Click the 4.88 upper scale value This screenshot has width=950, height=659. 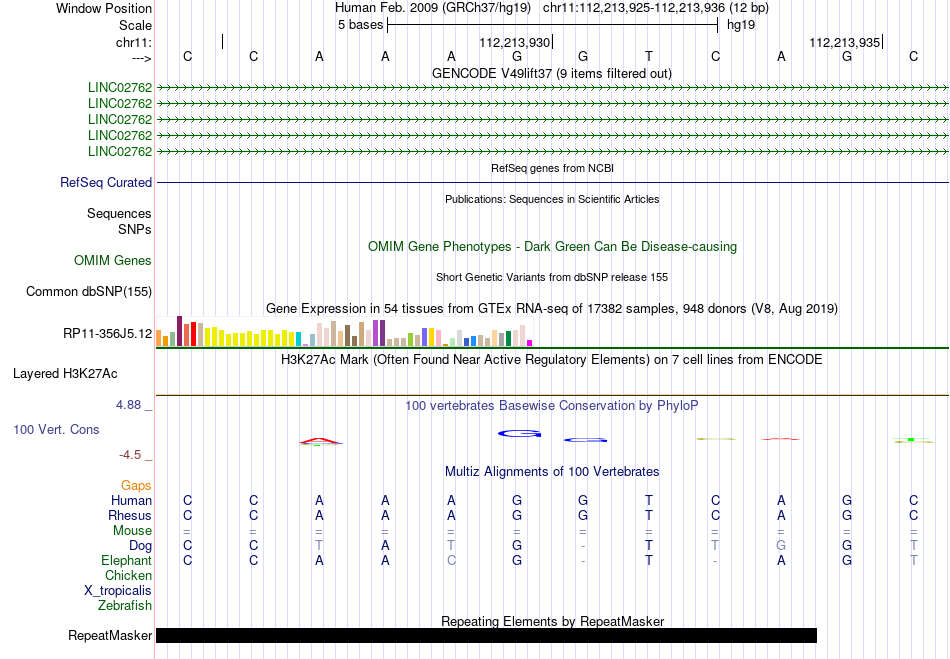[x=128, y=405]
